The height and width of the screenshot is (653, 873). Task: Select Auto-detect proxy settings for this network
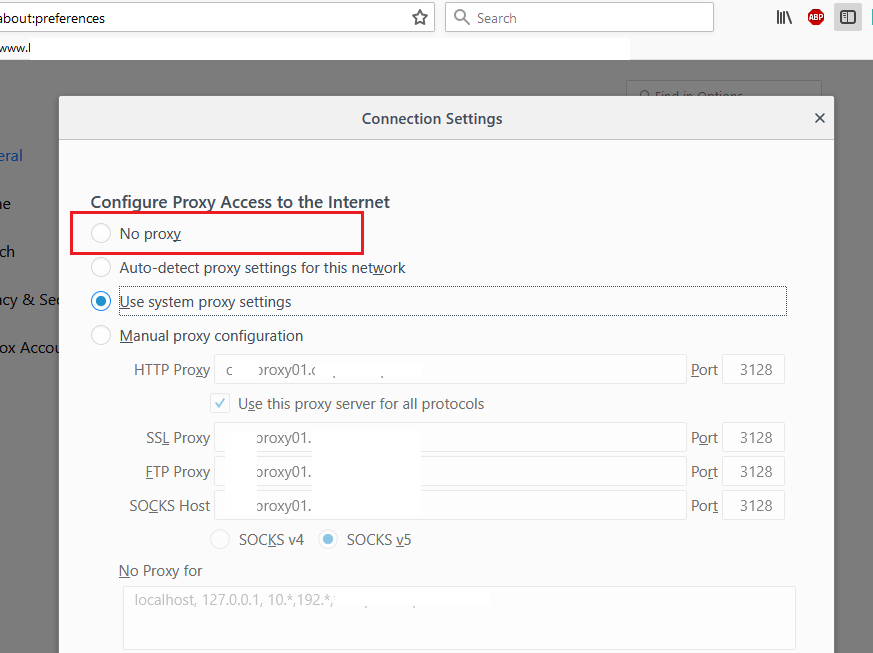click(x=101, y=268)
